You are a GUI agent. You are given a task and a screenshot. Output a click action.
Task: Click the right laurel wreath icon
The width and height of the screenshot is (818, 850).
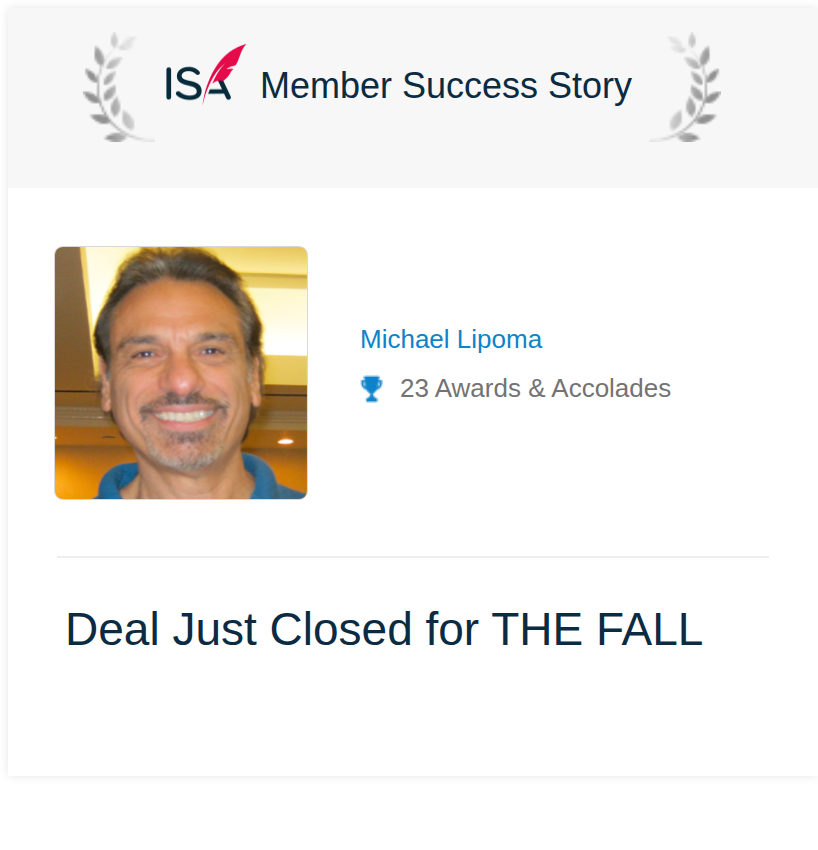(x=685, y=87)
